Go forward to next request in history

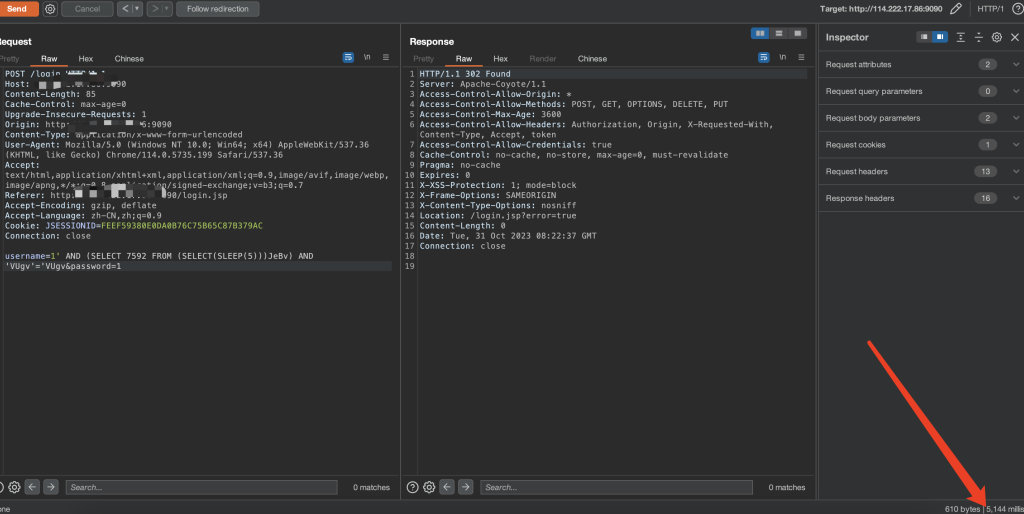(x=155, y=9)
